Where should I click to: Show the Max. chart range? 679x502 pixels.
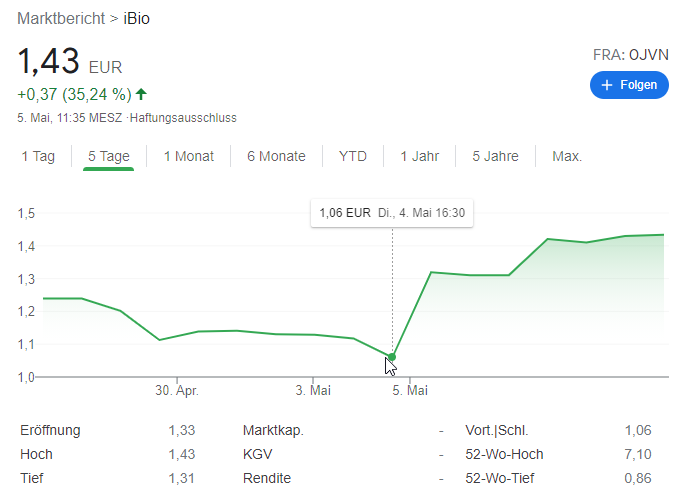click(x=567, y=156)
